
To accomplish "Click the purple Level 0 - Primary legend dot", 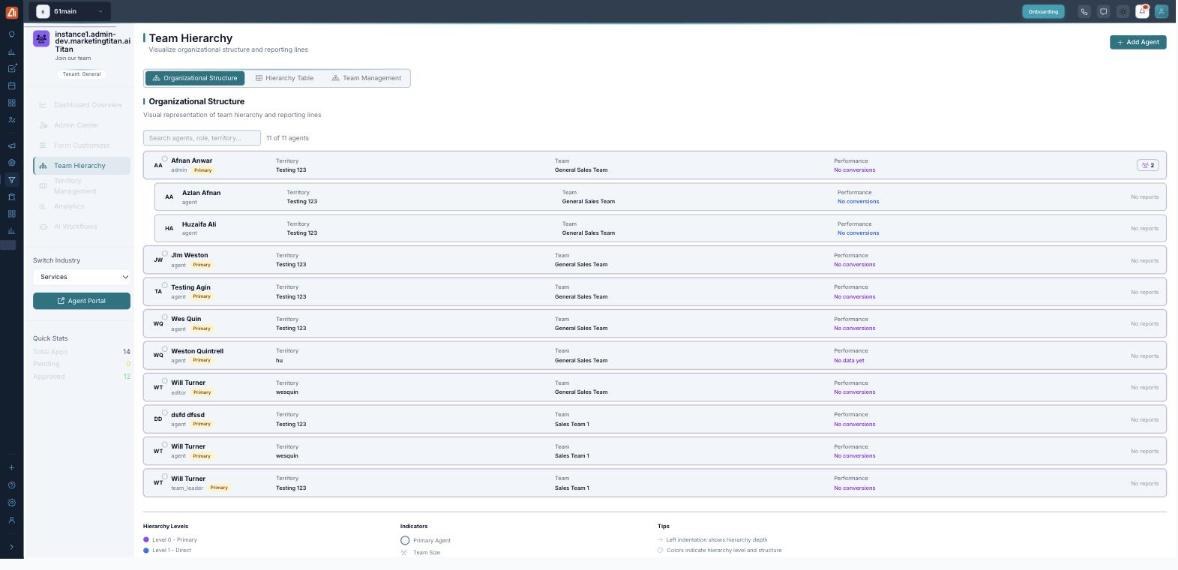I will (146, 540).
